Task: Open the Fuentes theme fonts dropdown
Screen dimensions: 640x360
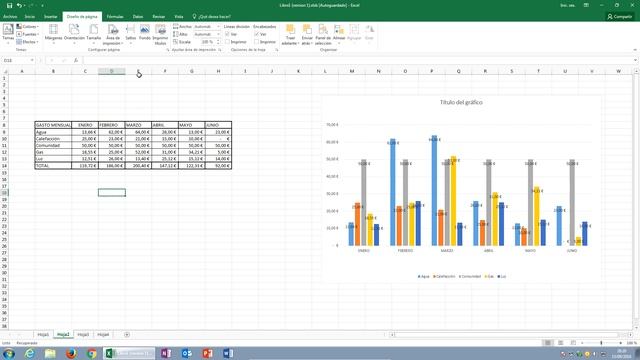Action: tap(27, 34)
